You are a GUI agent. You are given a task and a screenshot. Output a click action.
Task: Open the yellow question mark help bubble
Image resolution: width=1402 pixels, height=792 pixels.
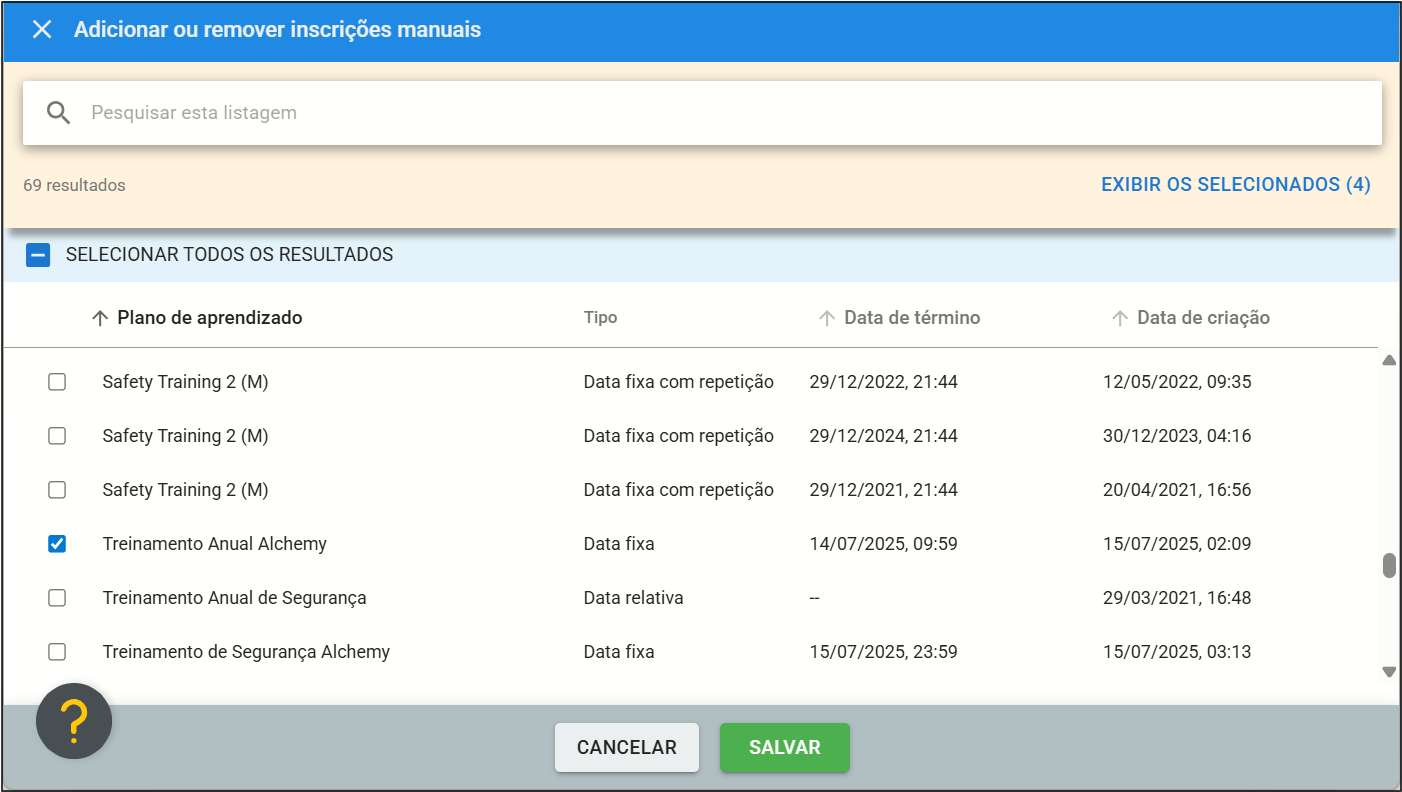(74, 720)
